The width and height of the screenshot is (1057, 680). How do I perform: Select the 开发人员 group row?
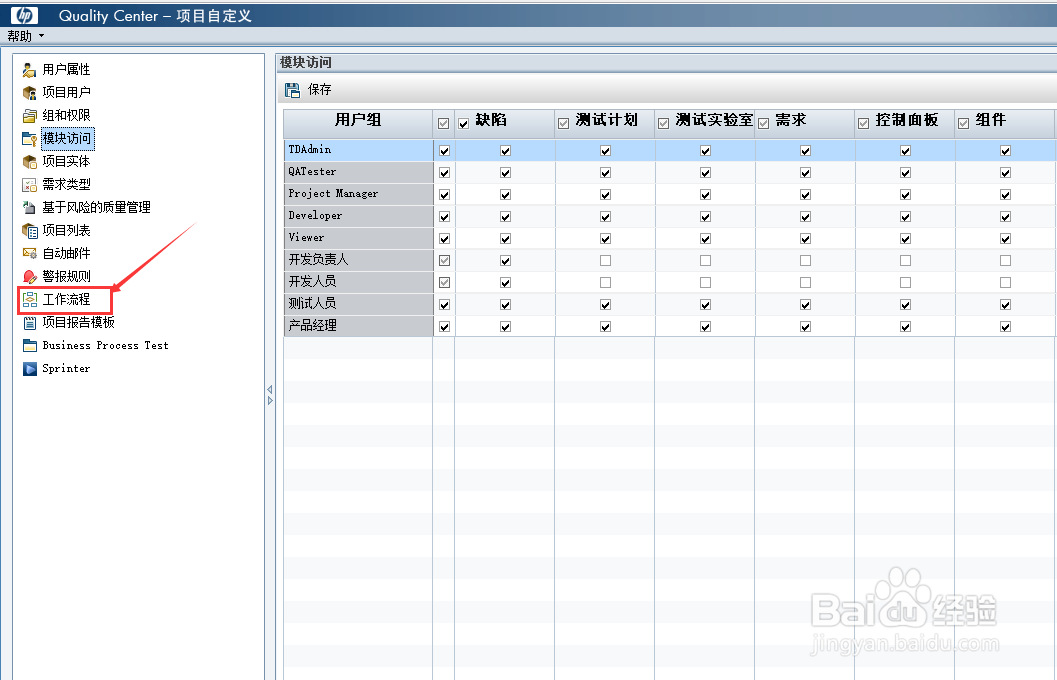[358, 282]
